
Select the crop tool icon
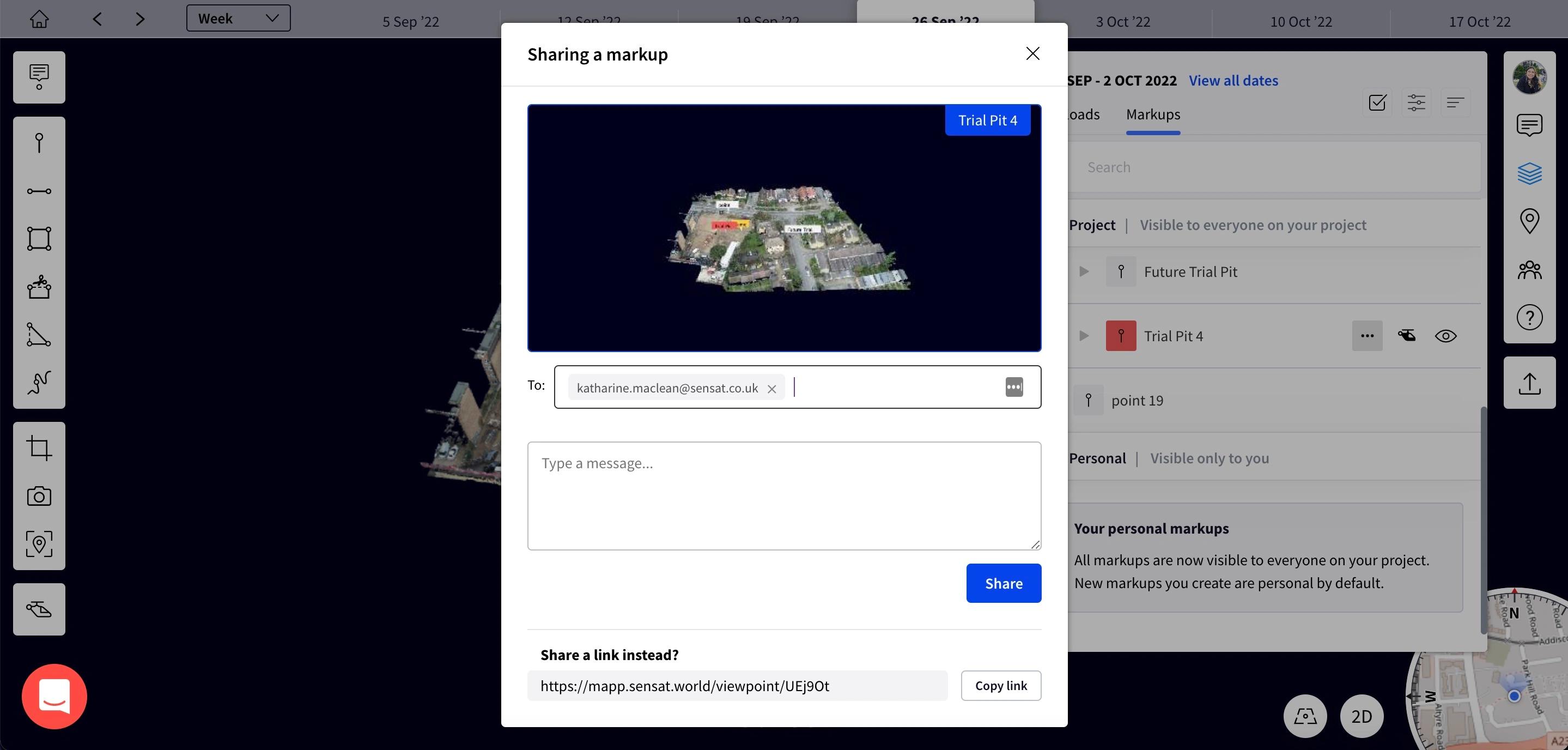pyautogui.click(x=39, y=448)
